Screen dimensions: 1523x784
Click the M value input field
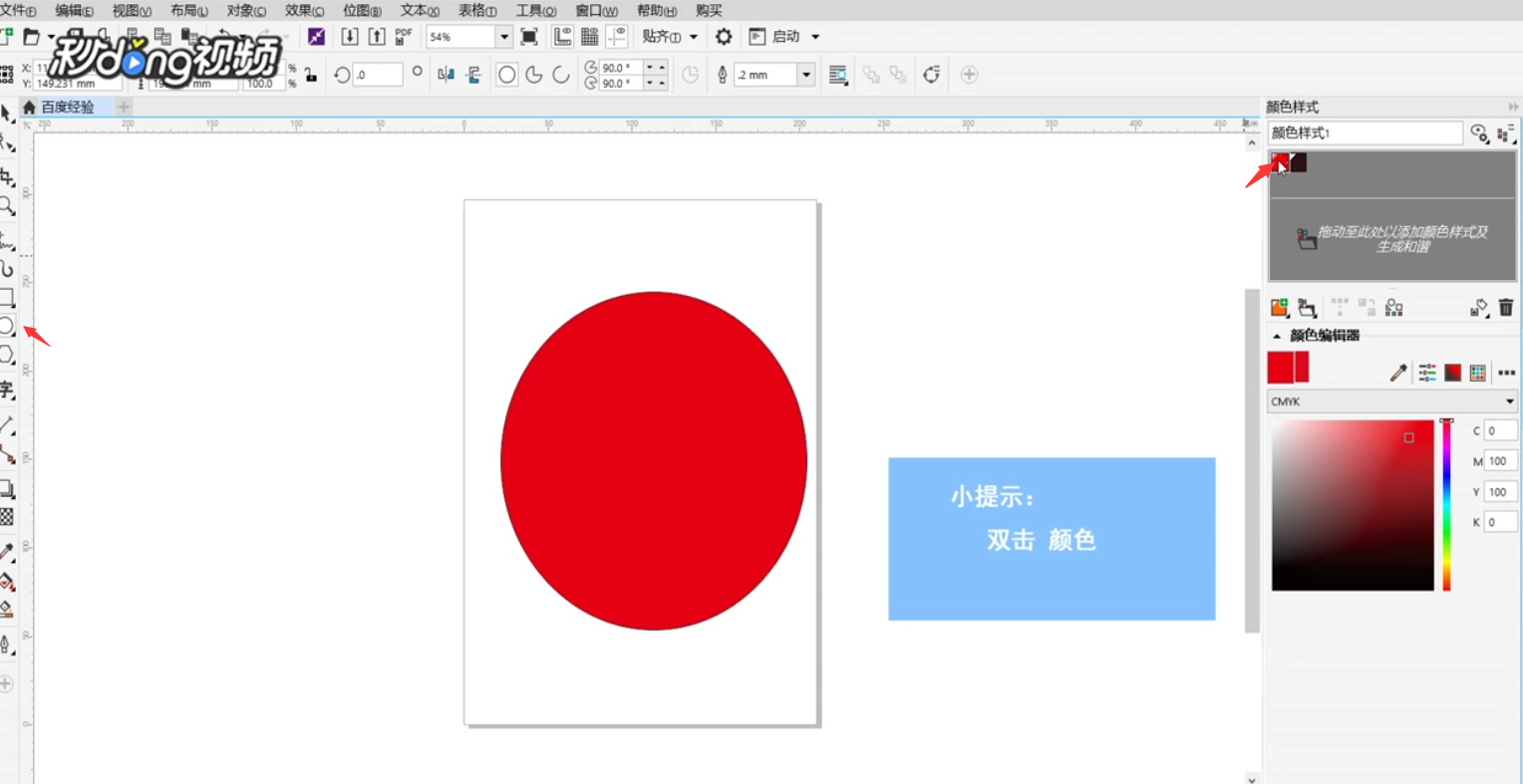(1500, 460)
